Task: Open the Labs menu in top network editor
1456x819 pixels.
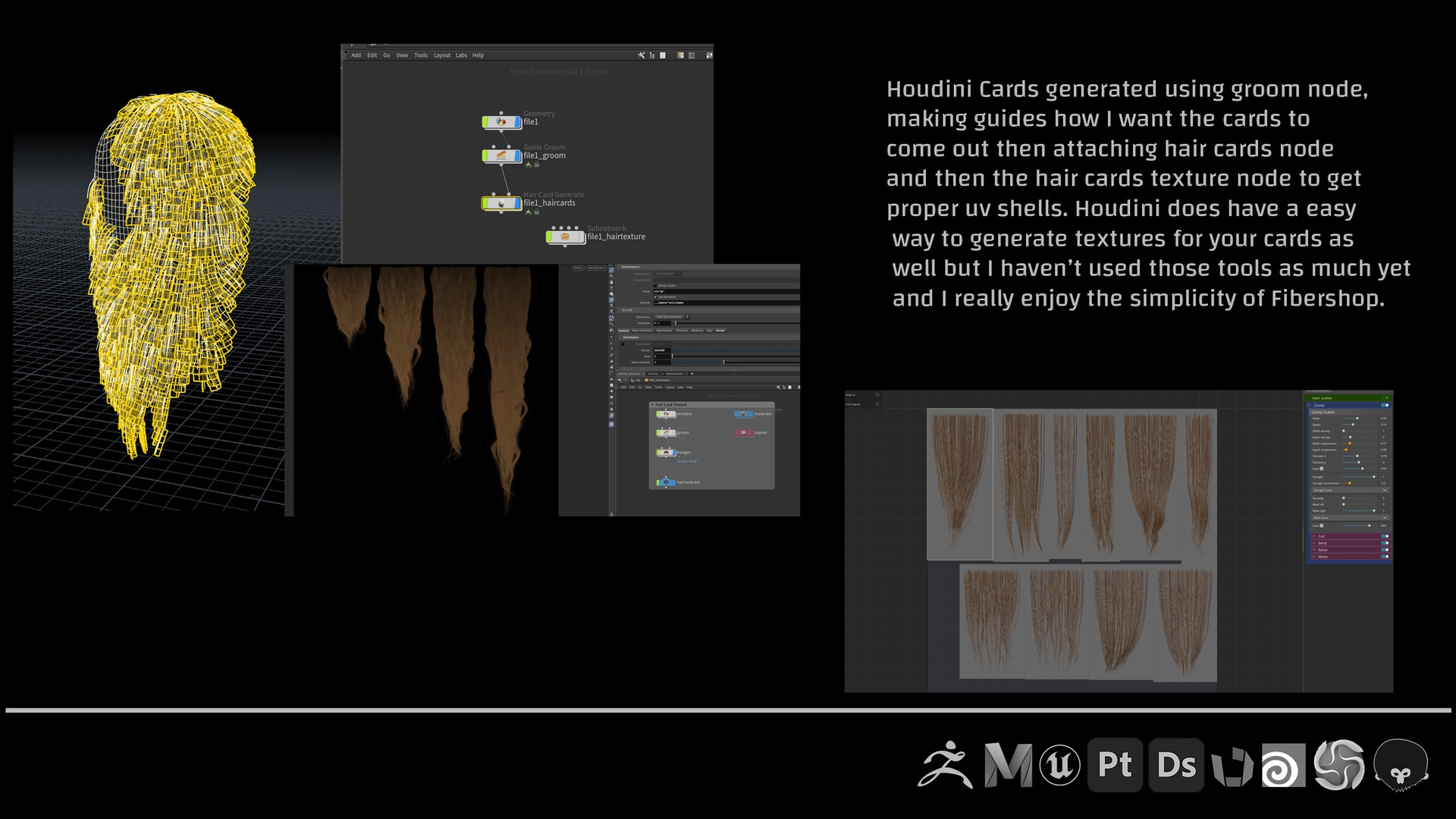Action: click(x=461, y=55)
